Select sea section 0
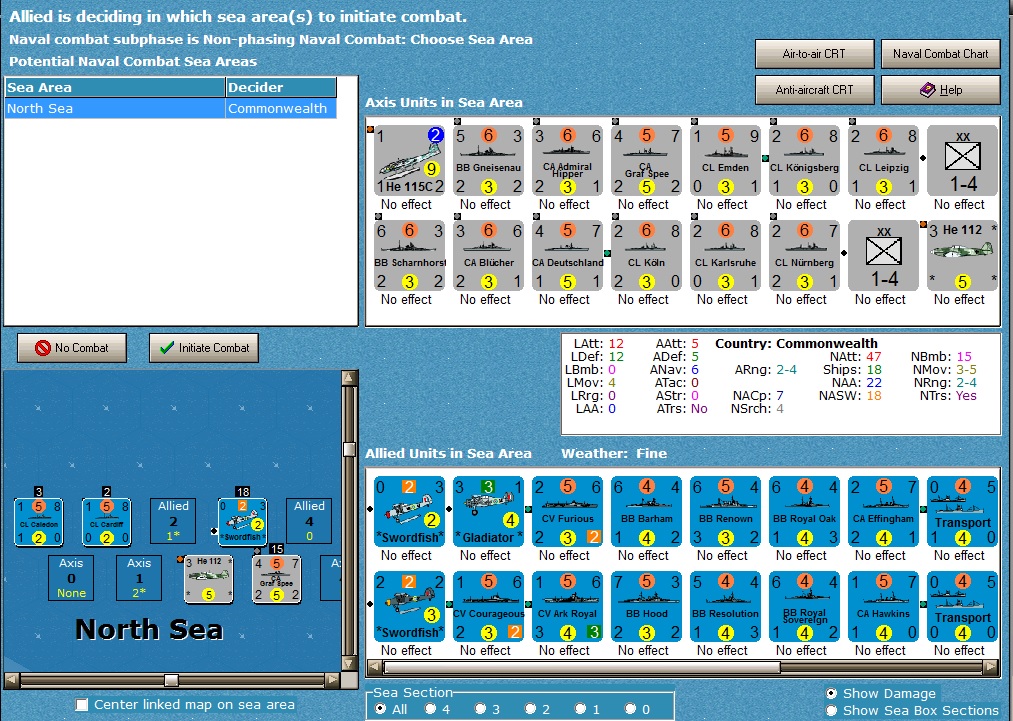The width and height of the screenshot is (1013, 721). coord(630,709)
